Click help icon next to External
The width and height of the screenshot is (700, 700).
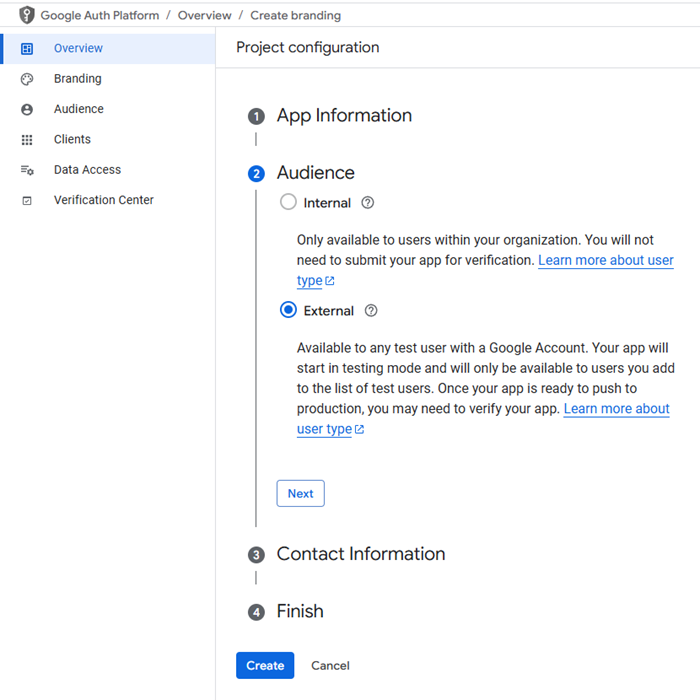coord(371,310)
